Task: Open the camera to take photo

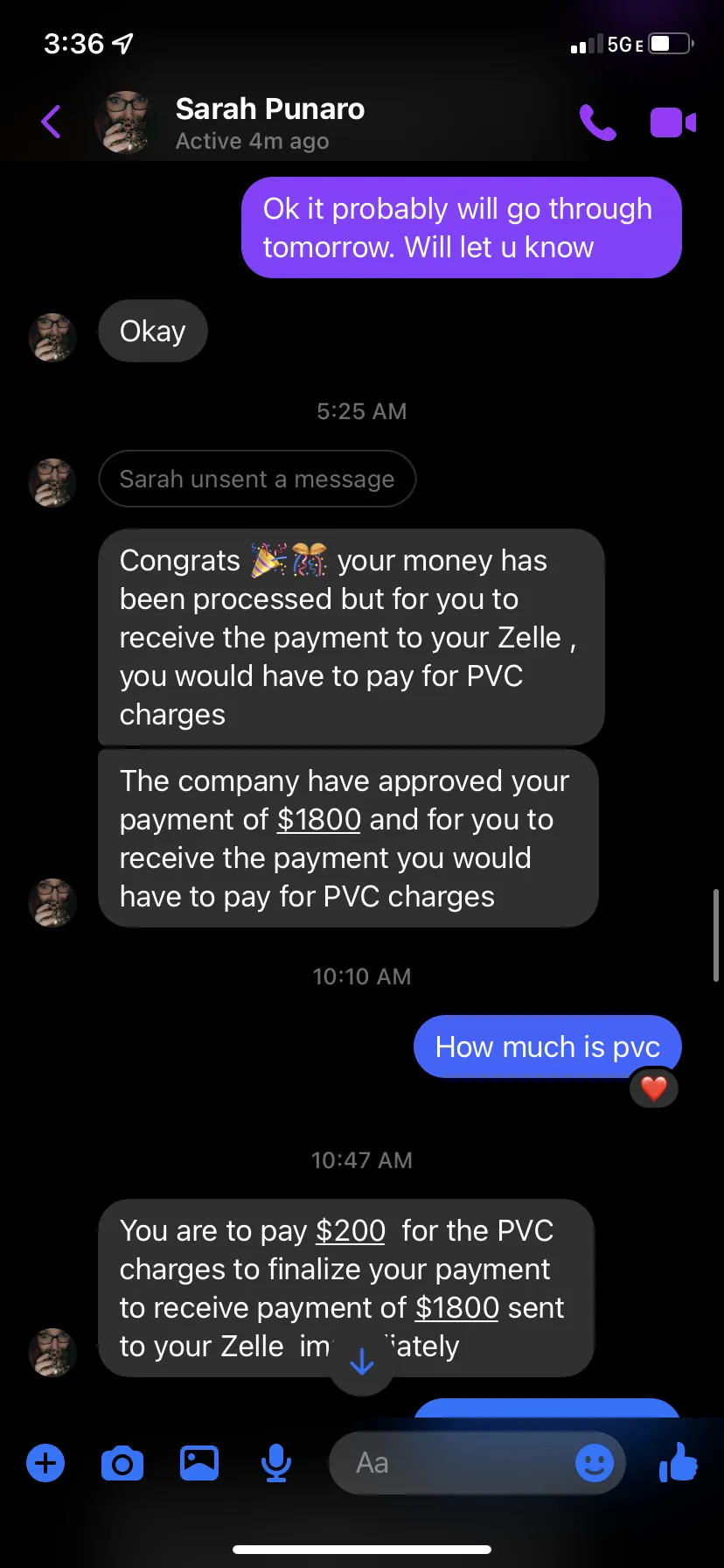Action: [x=122, y=1463]
